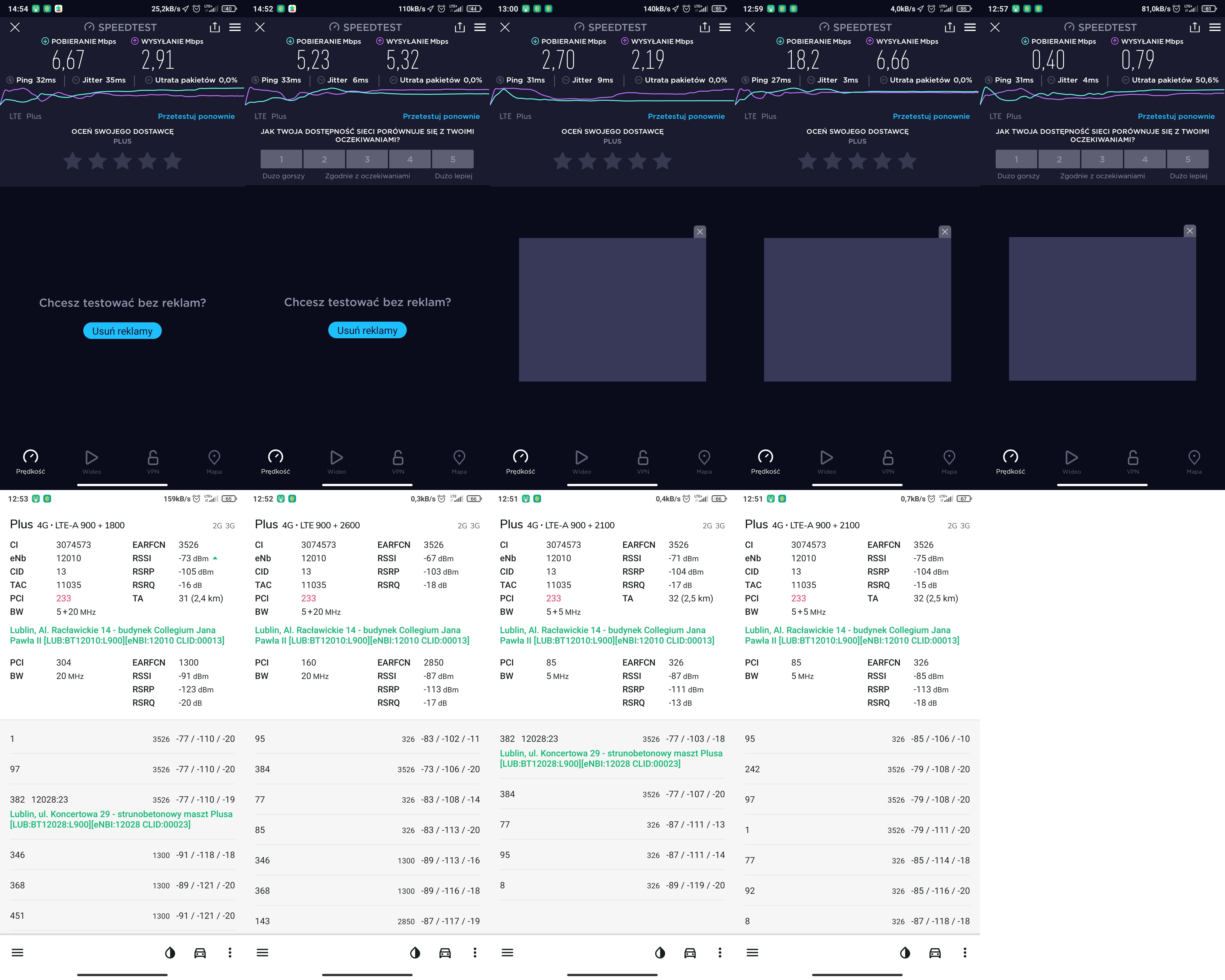Viewport: 1225px width, 980px height.
Task: Dismiss the ad on the 18,2 Mbps Speedtest screen
Action: click(x=945, y=232)
